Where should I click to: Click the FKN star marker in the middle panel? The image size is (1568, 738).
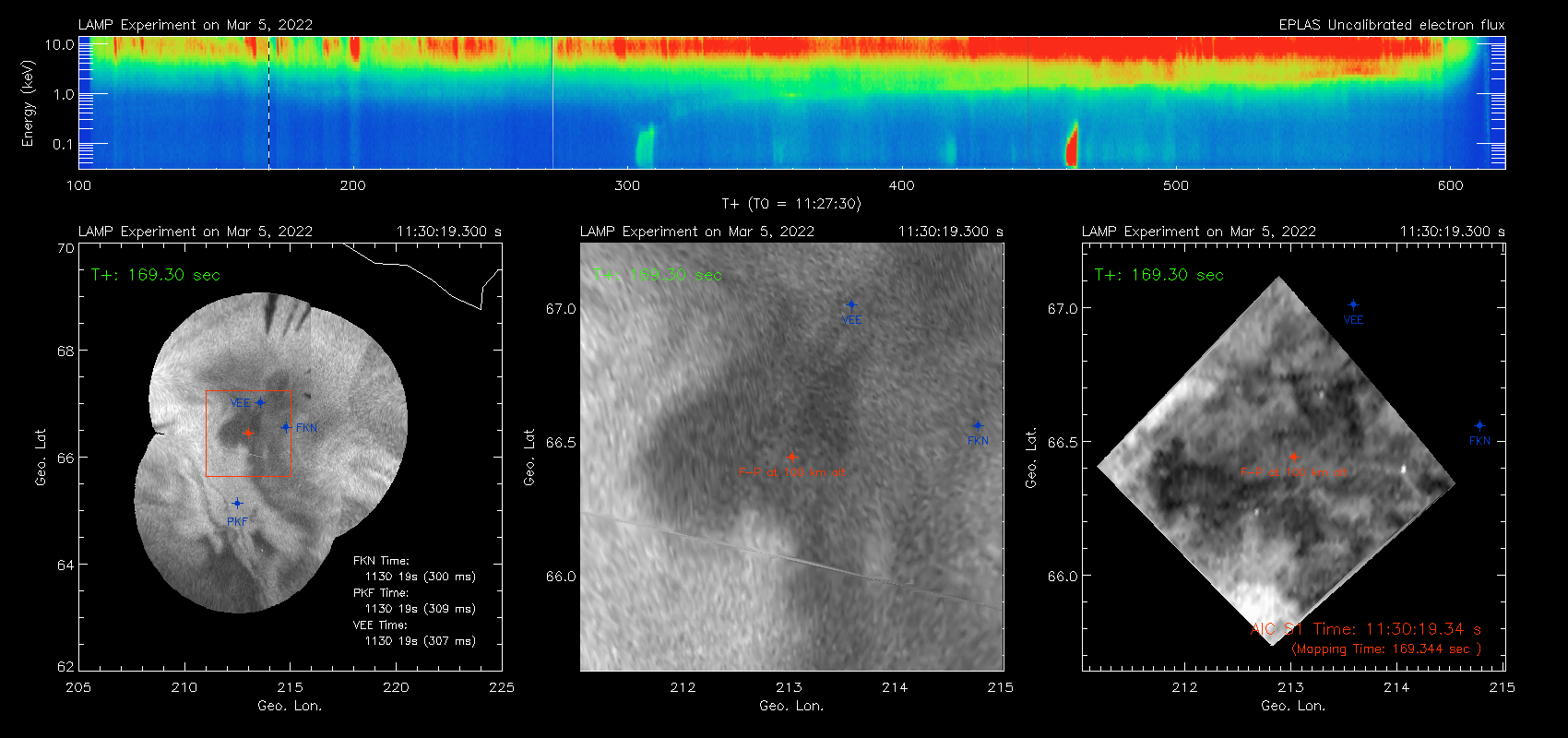[x=978, y=425]
